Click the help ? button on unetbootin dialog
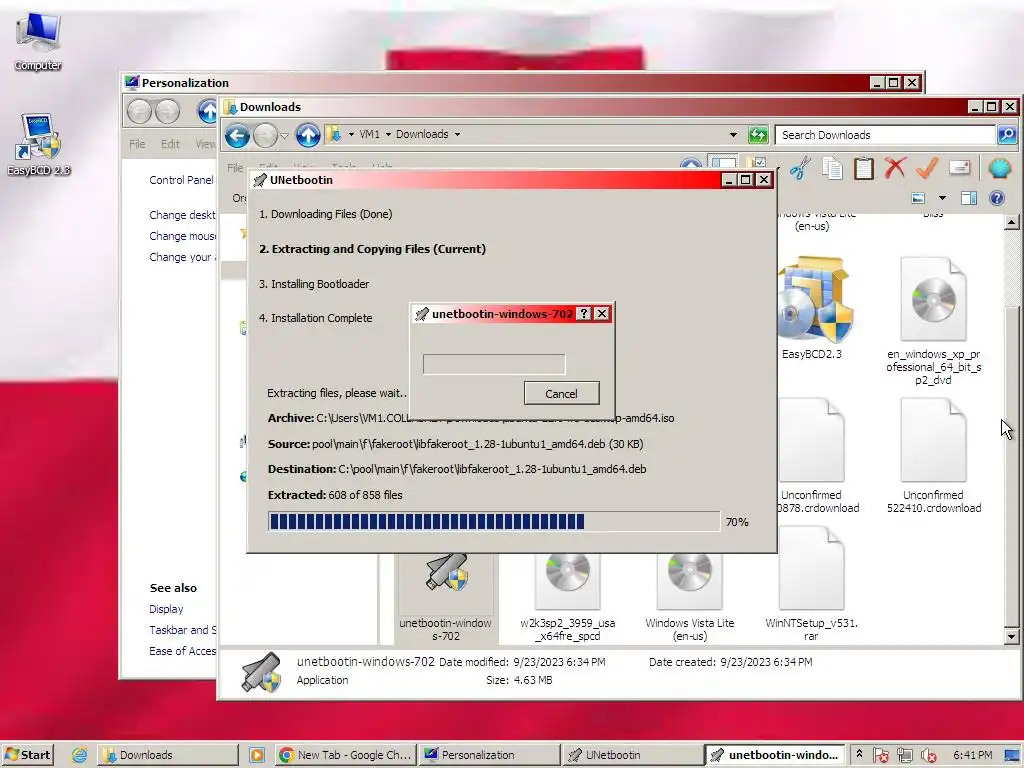The image size is (1024, 768). 584,313
